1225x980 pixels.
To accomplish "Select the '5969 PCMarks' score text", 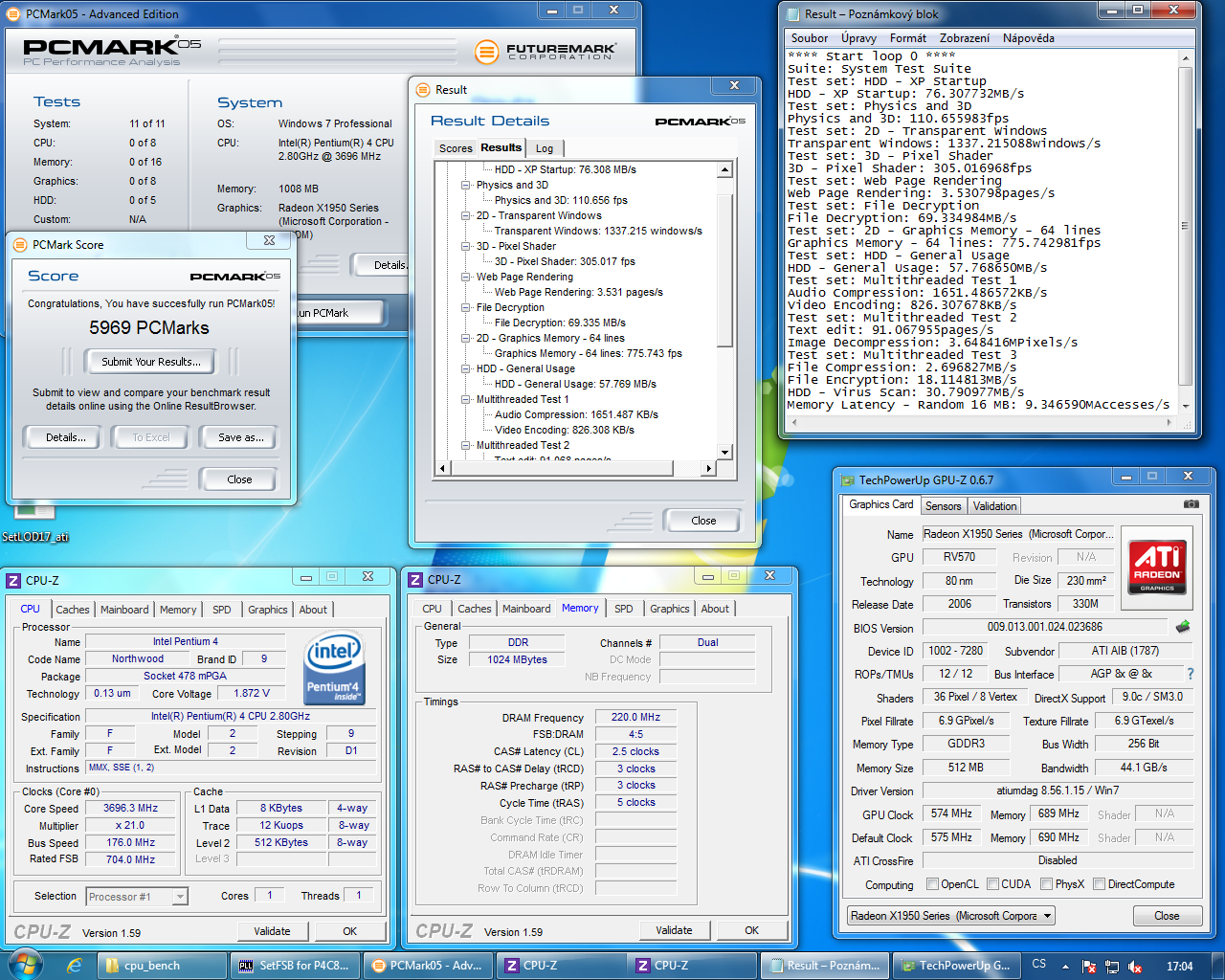I will [149, 327].
